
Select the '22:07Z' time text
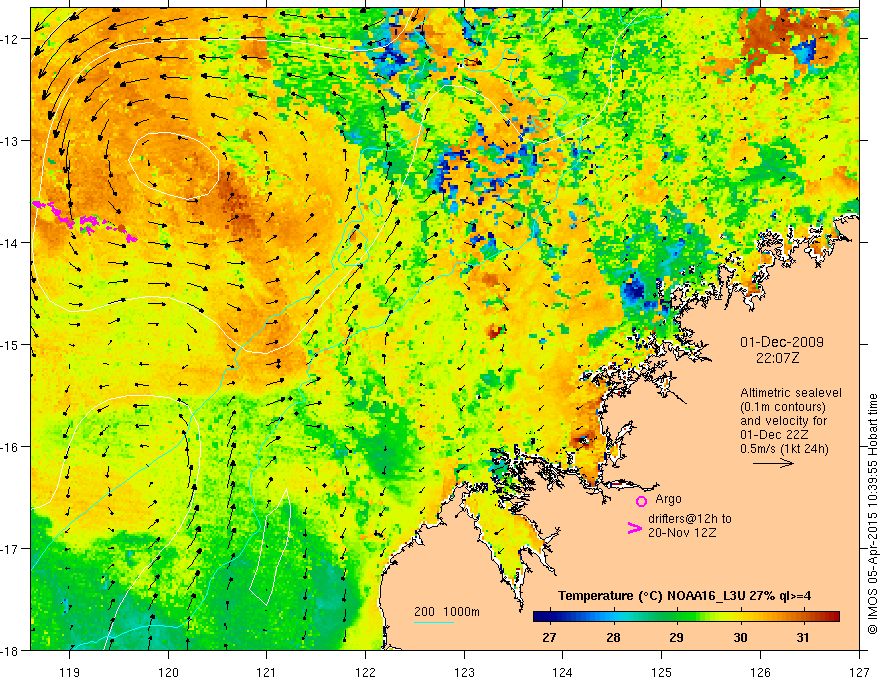[777, 358]
